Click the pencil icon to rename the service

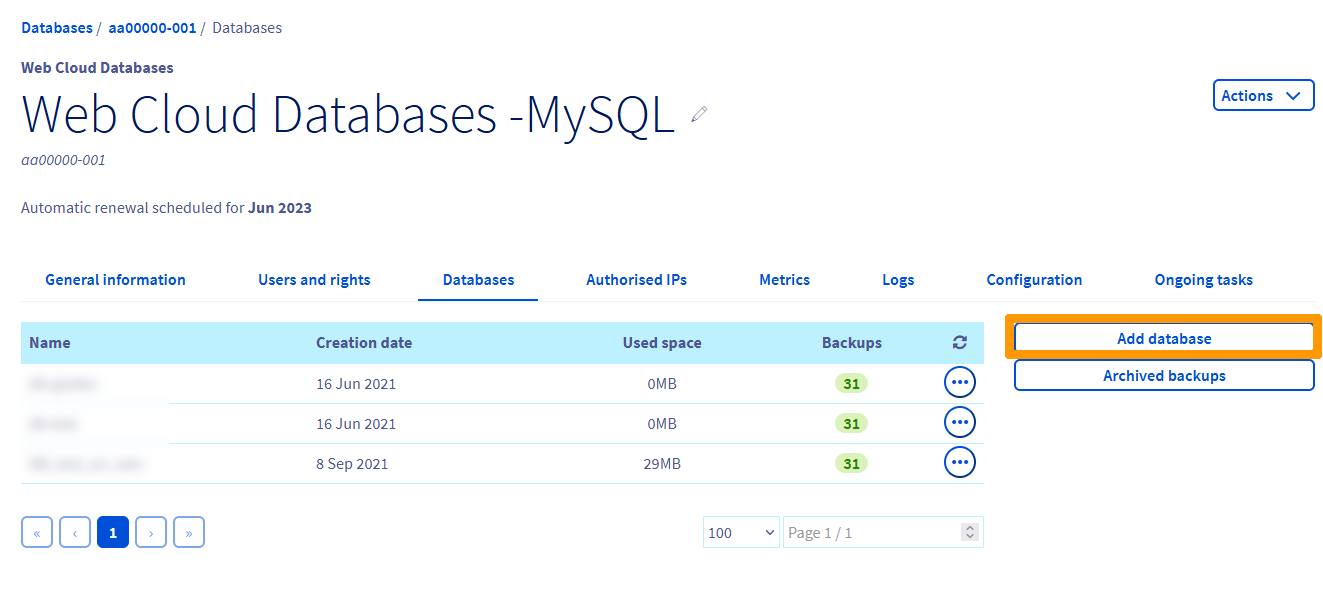pos(698,115)
